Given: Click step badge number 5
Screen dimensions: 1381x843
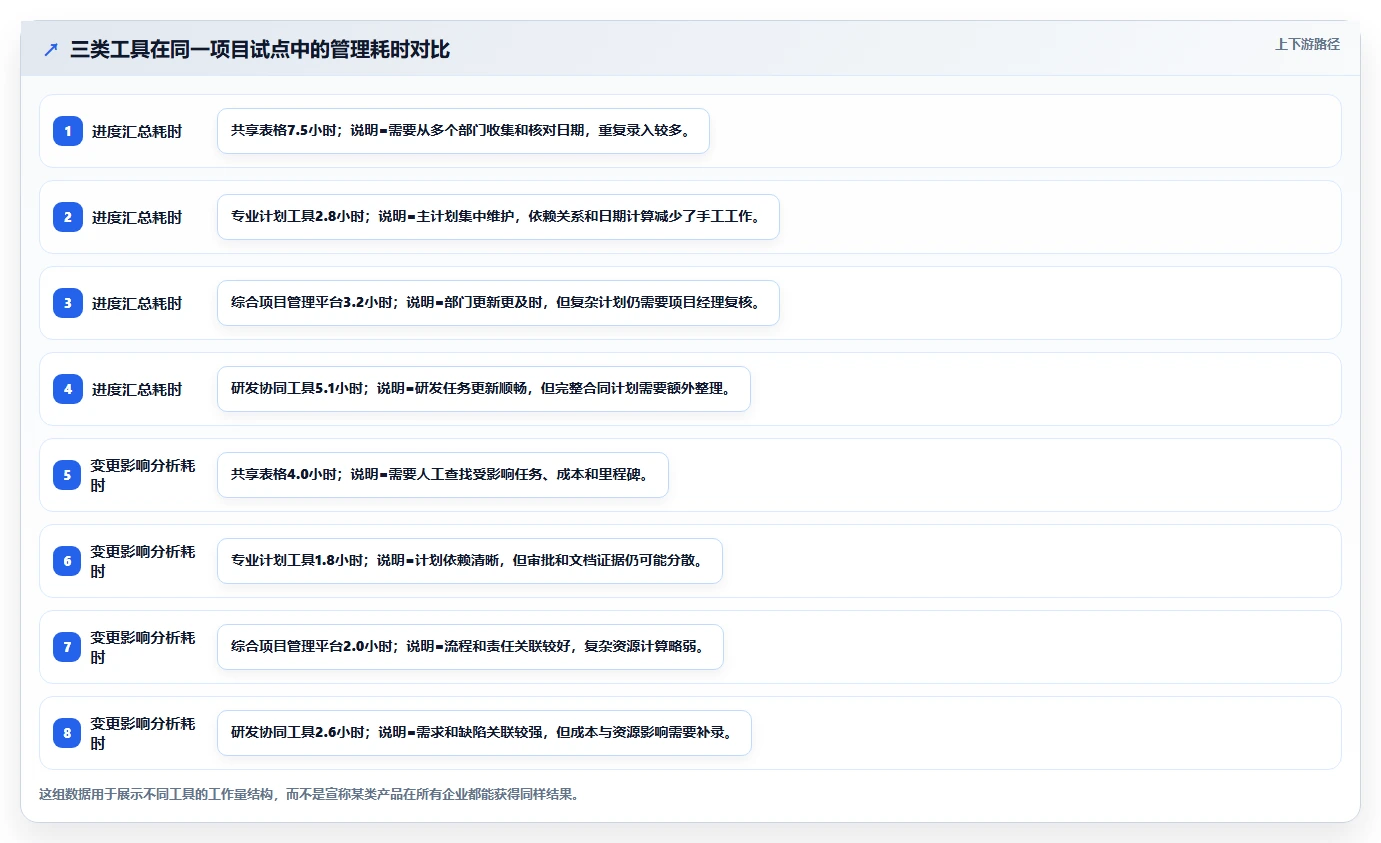Looking at the screenshot, I should point(68,475).
